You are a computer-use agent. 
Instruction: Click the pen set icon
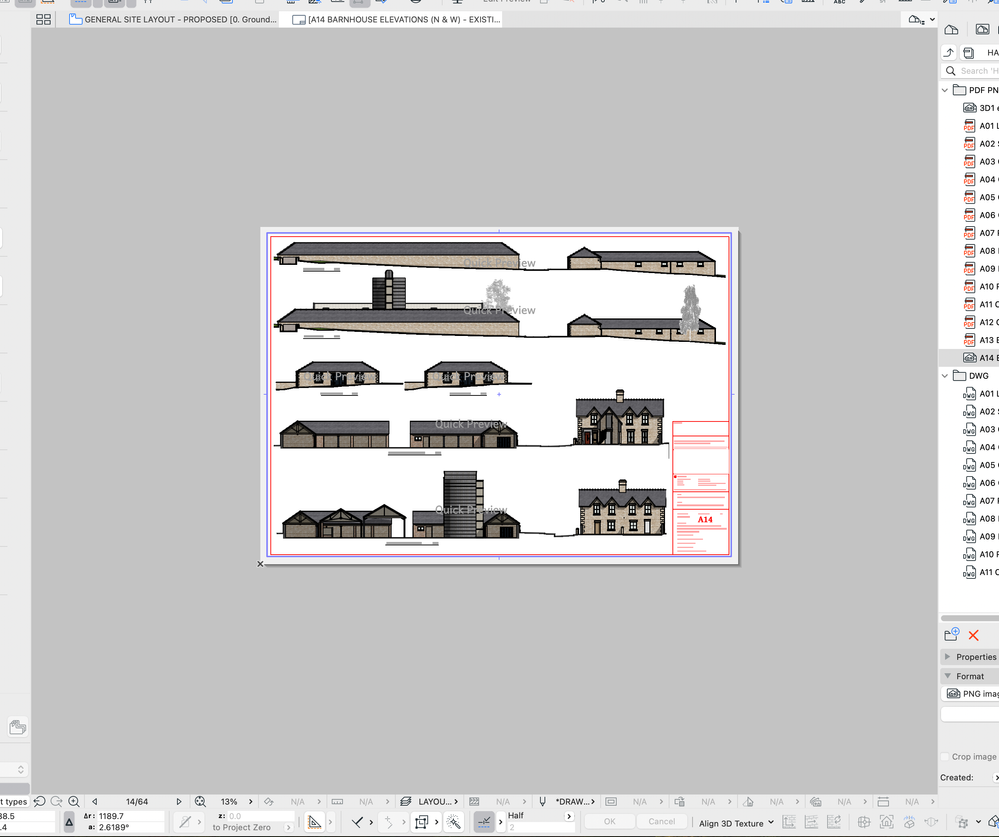click(543, 801)
